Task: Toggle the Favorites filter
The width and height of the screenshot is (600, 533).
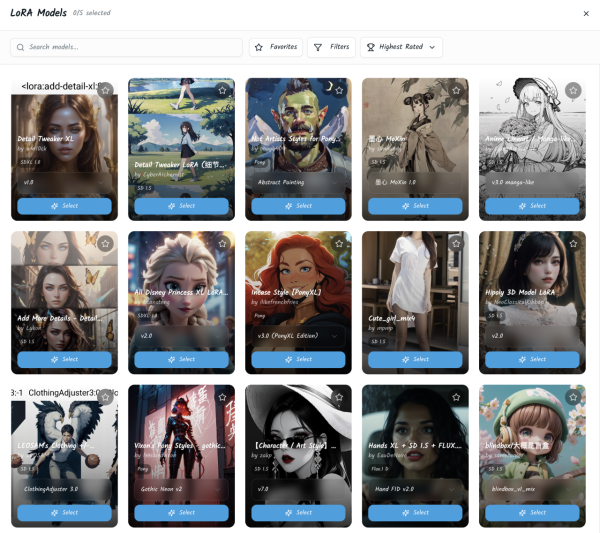Action: click(x=275, y=47)
